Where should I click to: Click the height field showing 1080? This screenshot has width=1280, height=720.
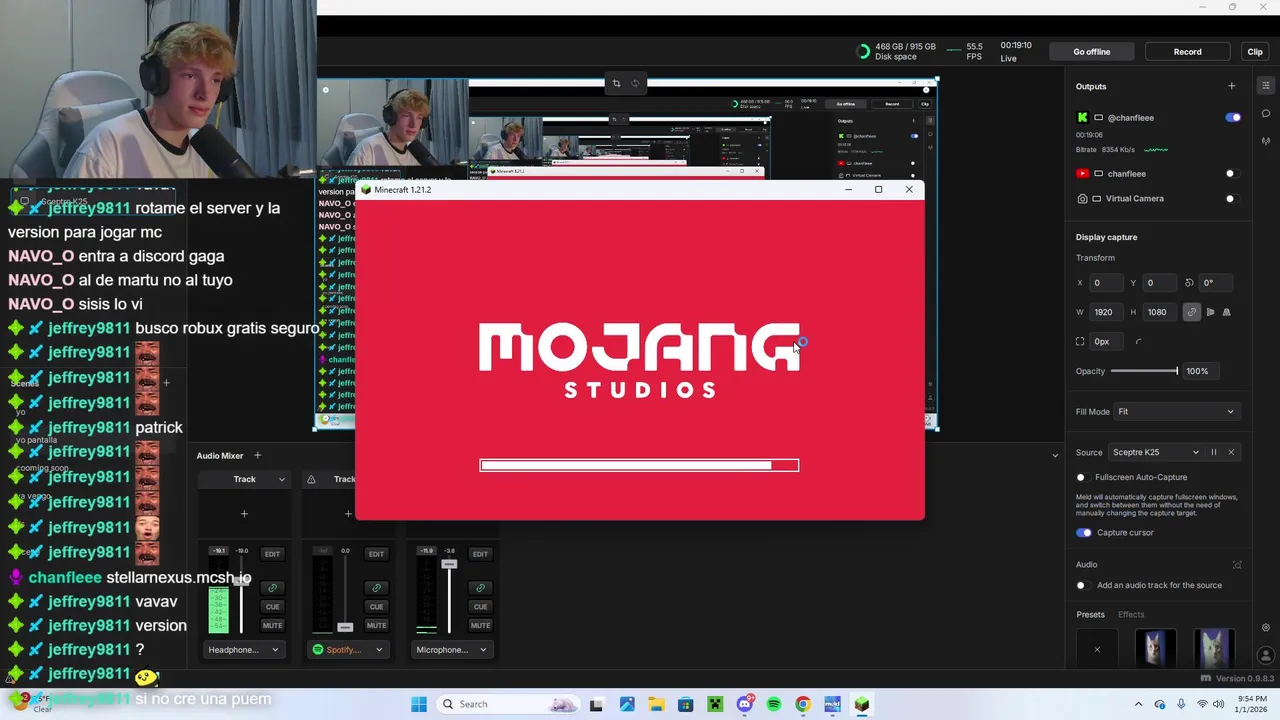tap(1160, 312)
